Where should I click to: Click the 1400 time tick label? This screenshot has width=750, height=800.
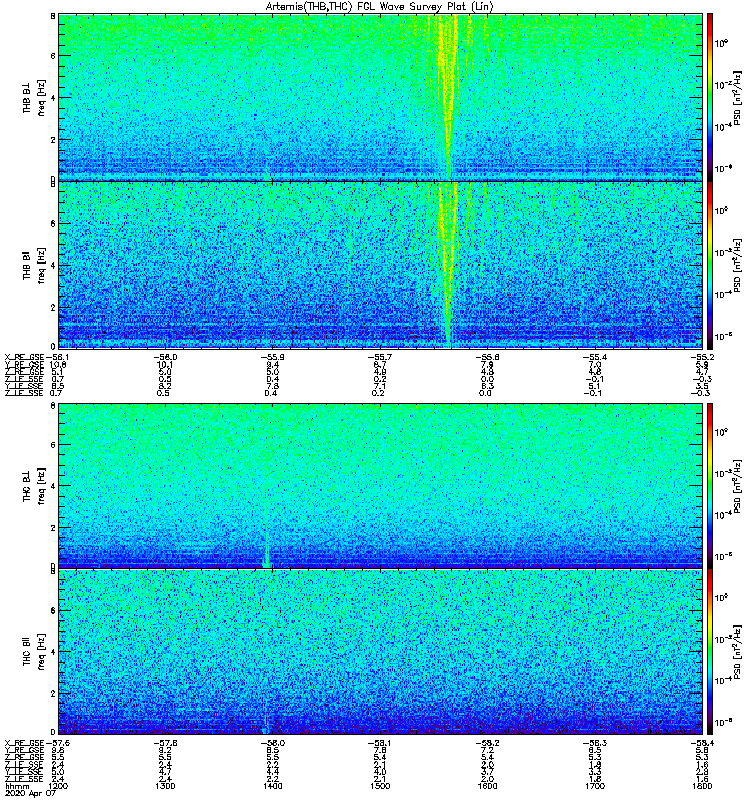pos(272,786)
